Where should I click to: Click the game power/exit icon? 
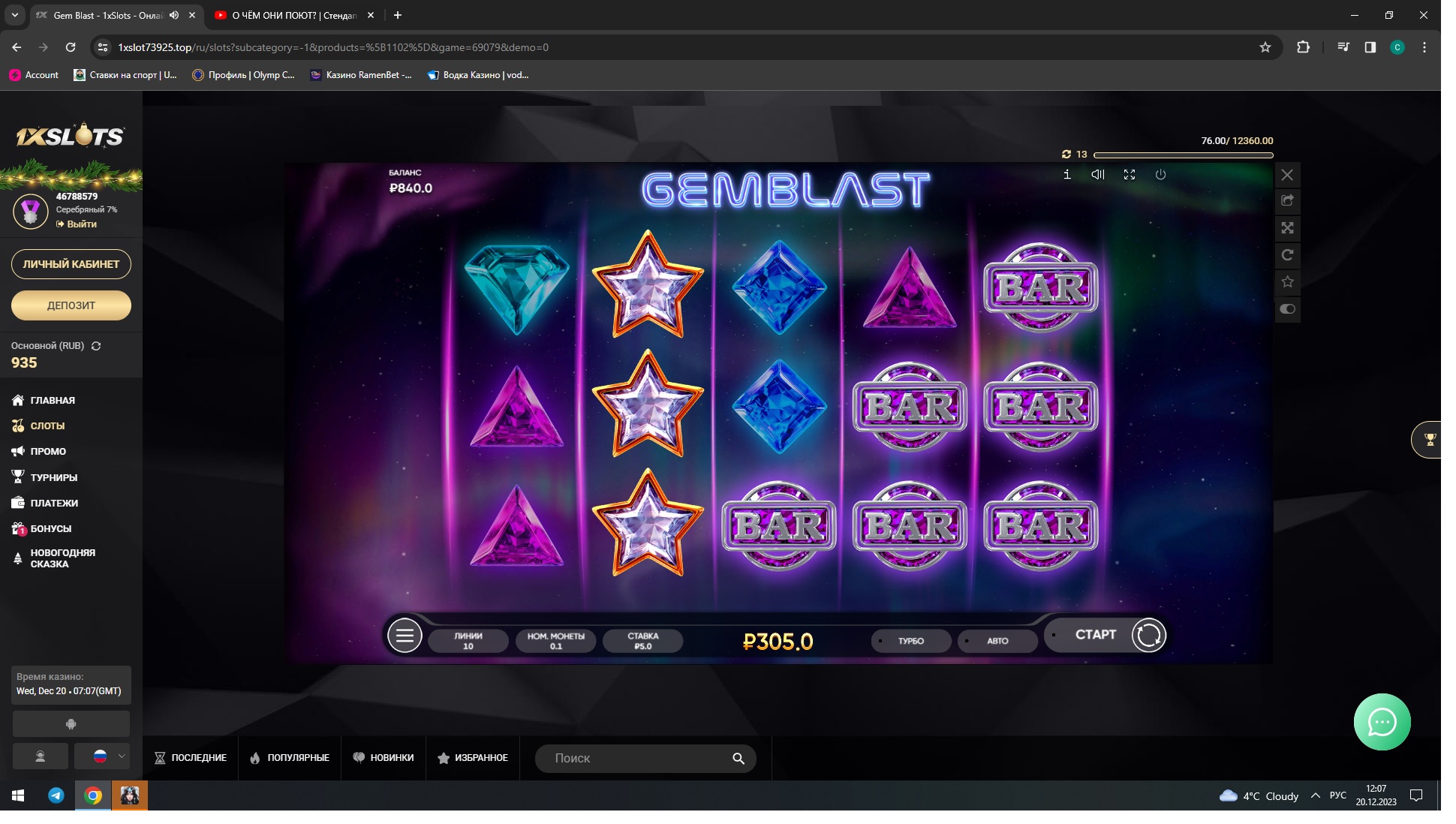pyautogui.click(x=1160, y=174)
